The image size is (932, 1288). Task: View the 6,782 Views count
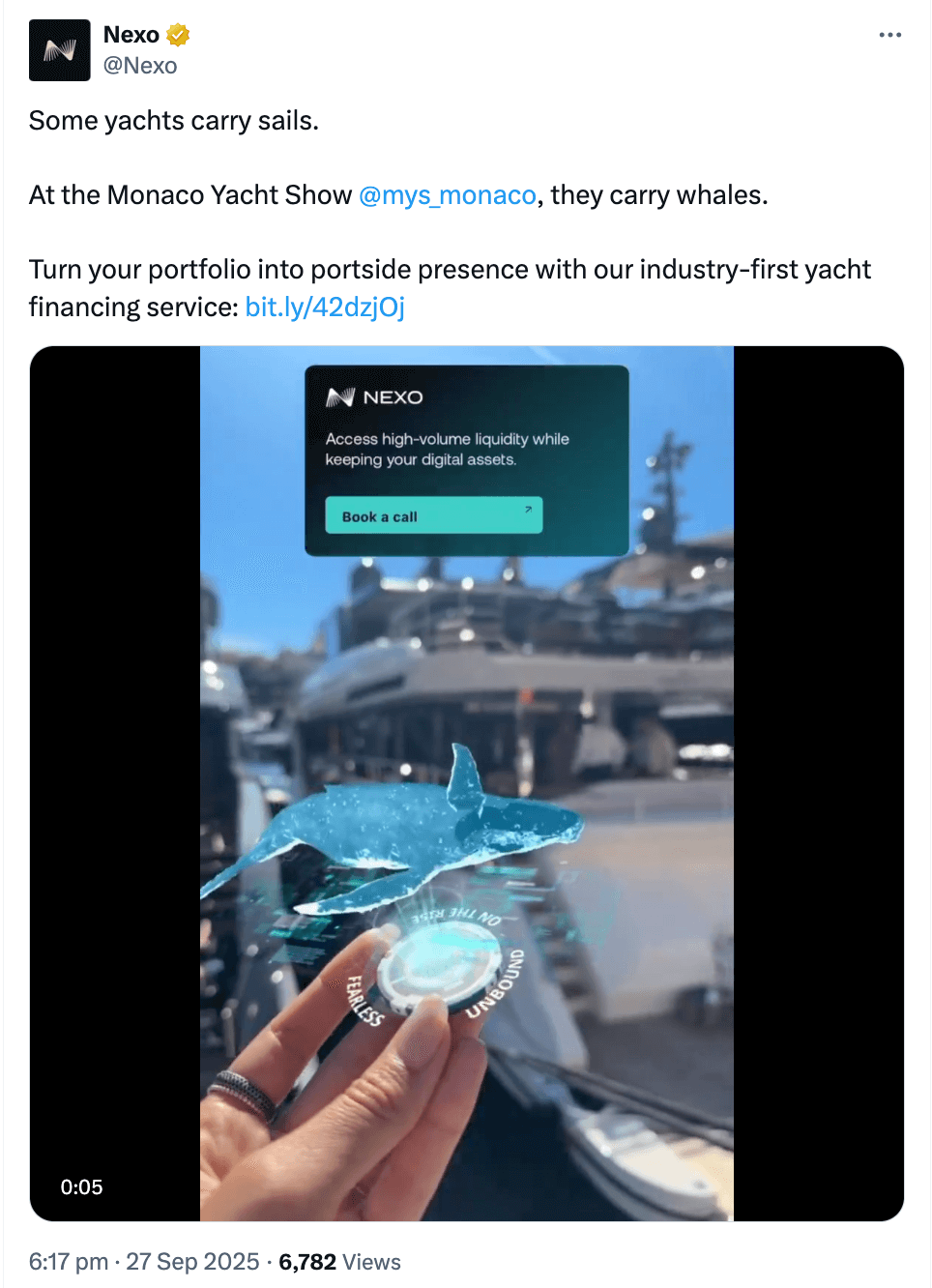tap(339, 1262)
